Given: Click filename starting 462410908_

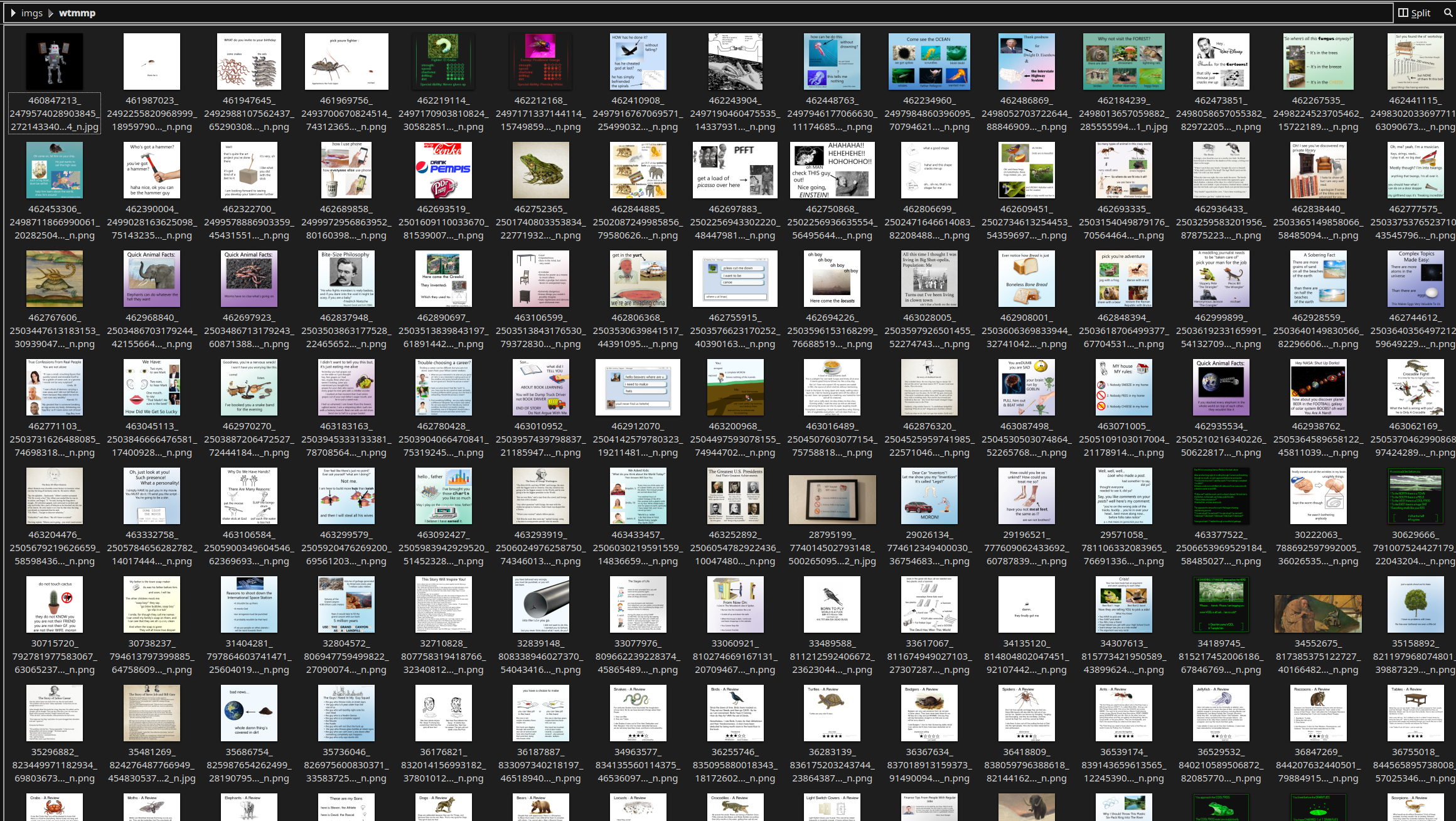Looking at the screenshot, I should tap(638, 114).
